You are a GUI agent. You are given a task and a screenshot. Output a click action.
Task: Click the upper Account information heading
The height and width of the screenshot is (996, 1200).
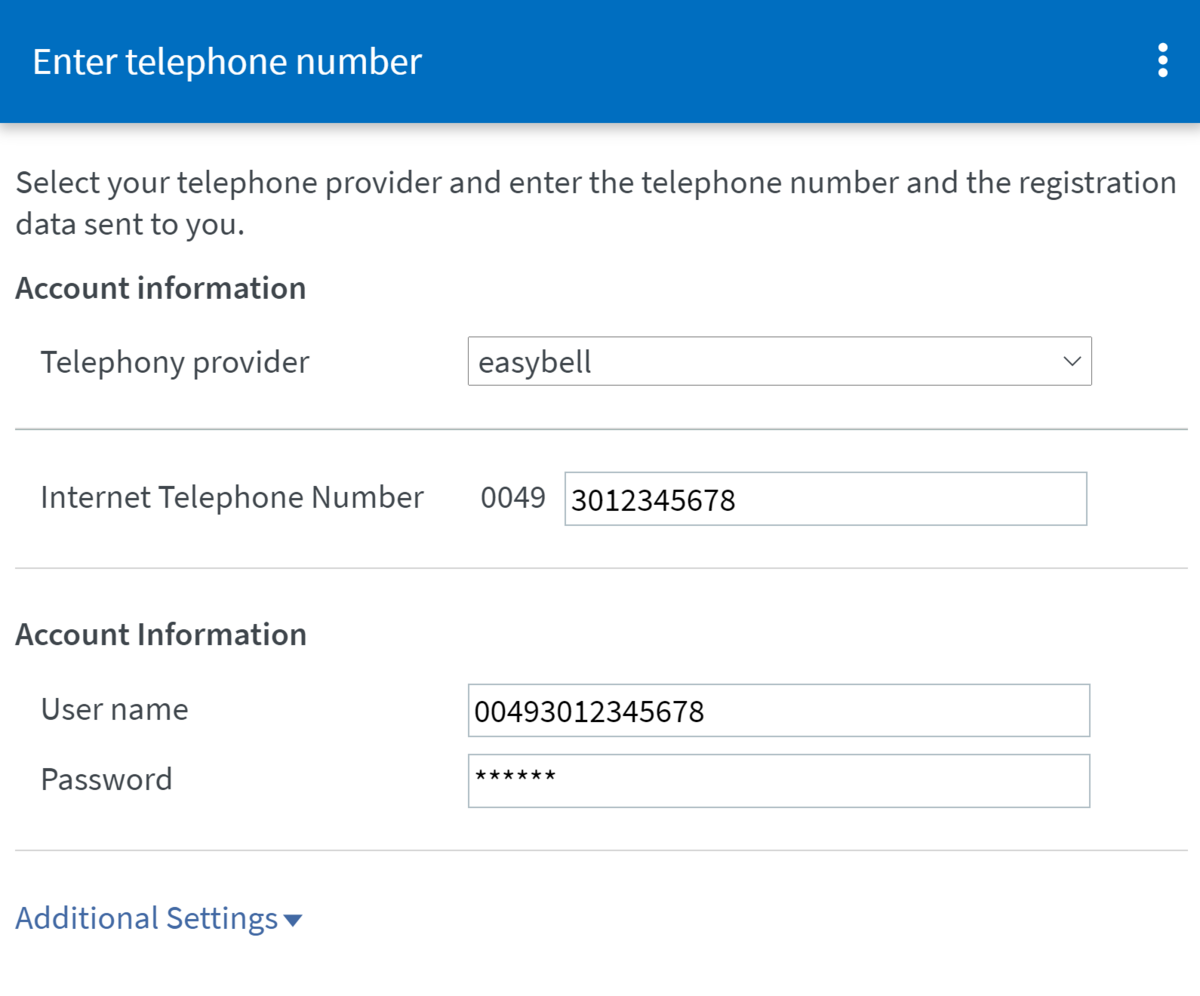[x=161, y=289]
